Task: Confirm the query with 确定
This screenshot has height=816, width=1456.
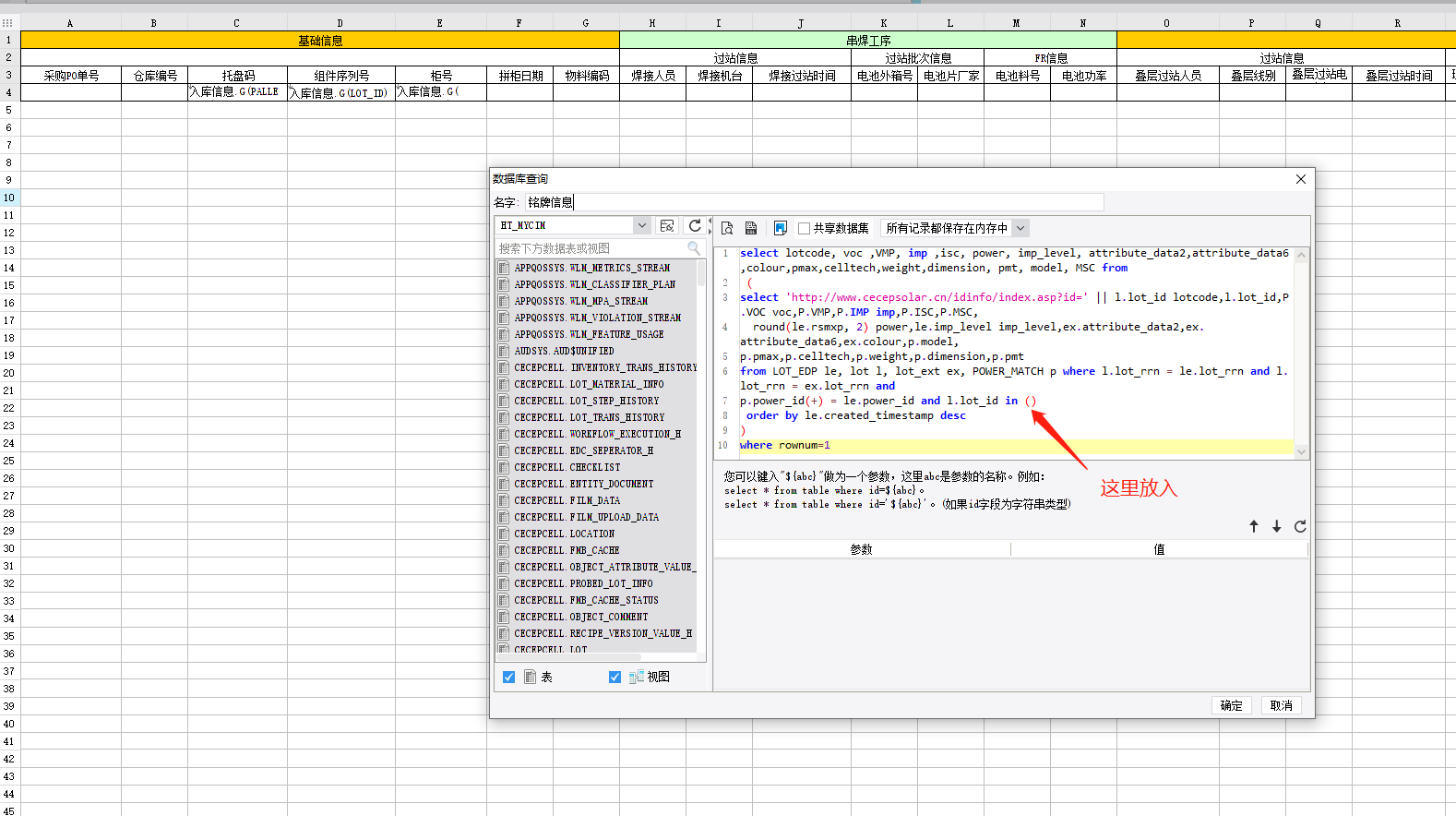Action: tap(1231, 705)
